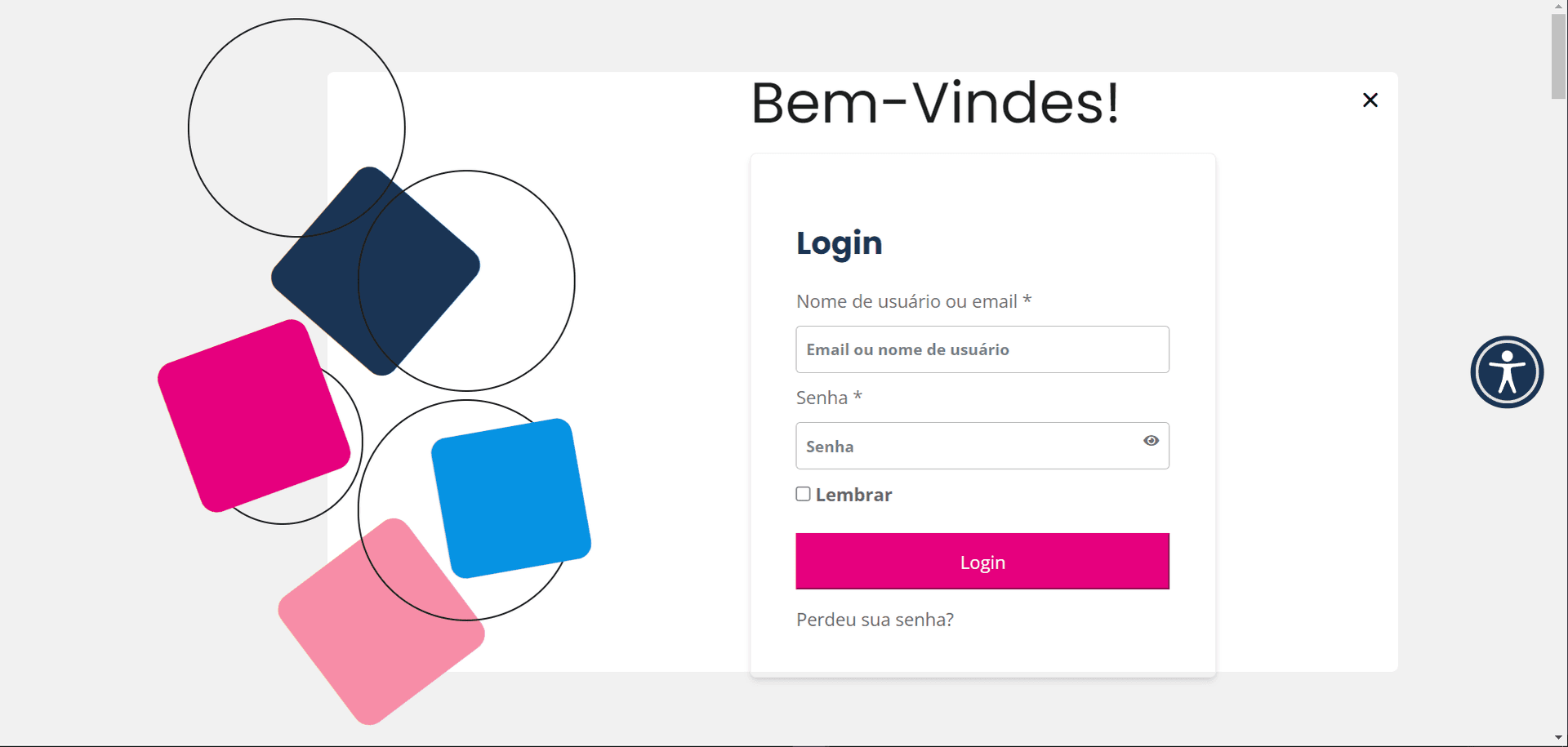Click the vertical scrollbar thumb
The height and width of the screenshot is (747, 1568).
coord(1558,56)
